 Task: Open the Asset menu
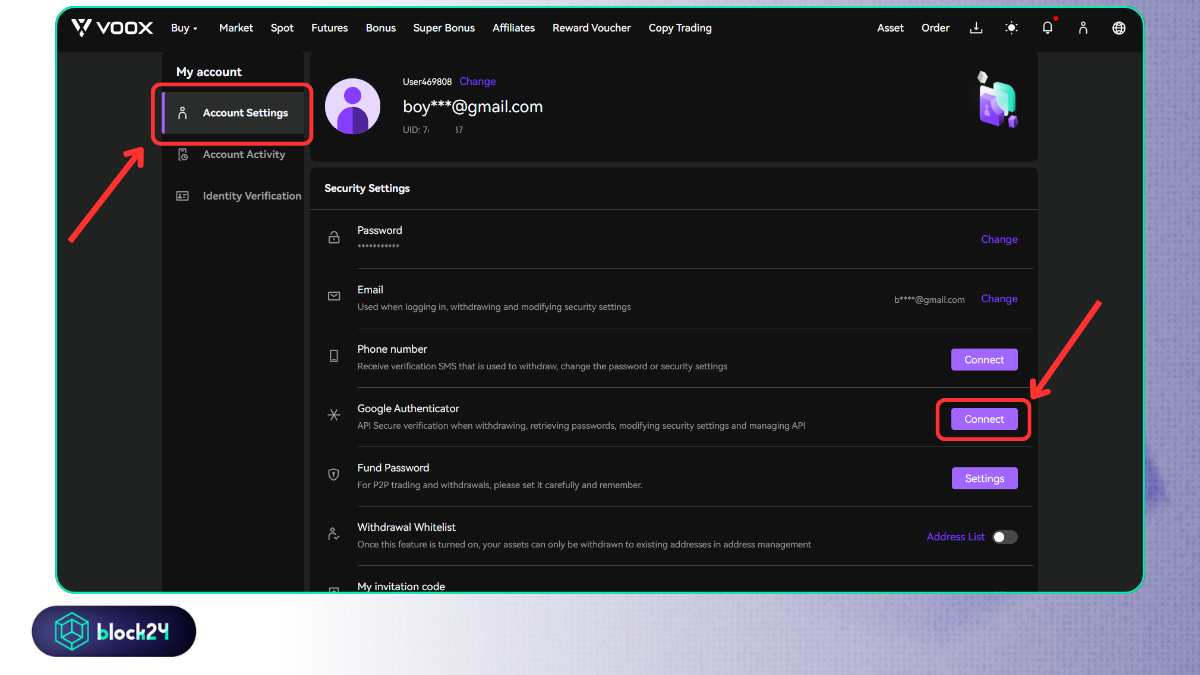[x=890, y=28]
